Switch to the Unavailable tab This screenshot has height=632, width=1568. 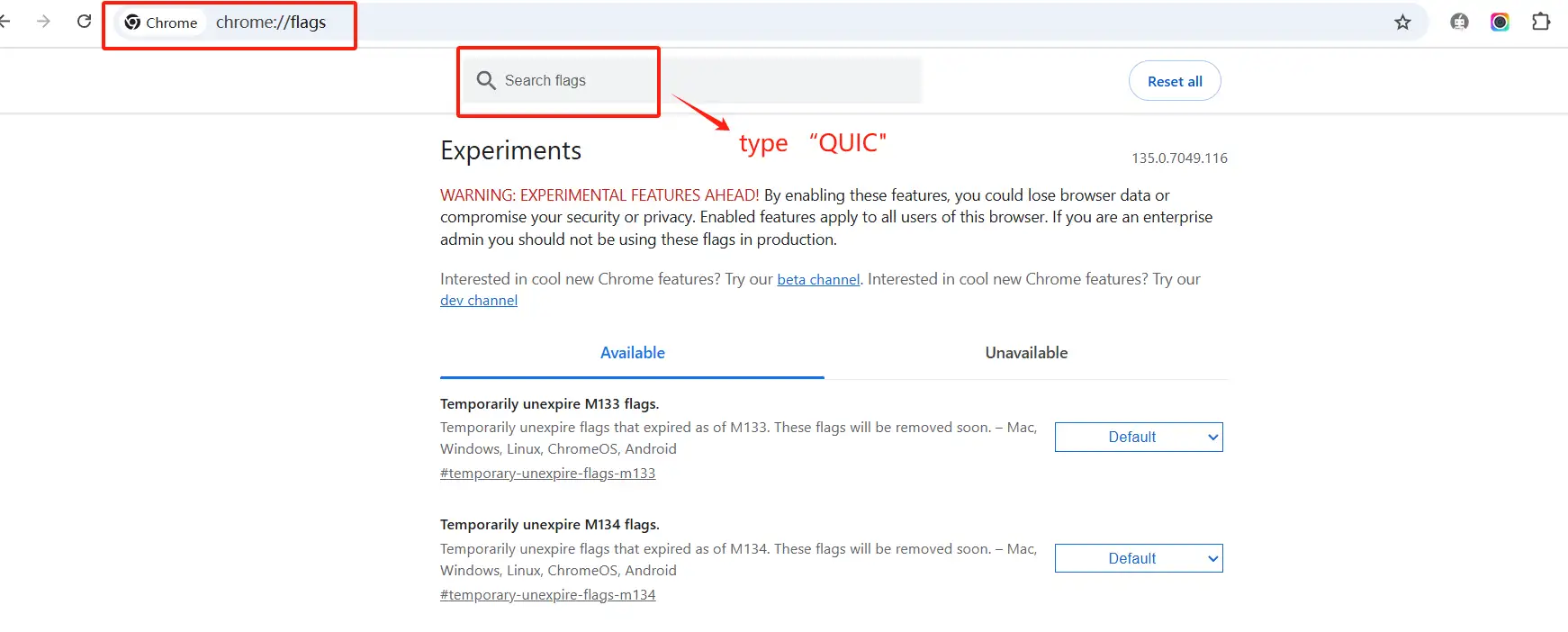(1026, 353)
